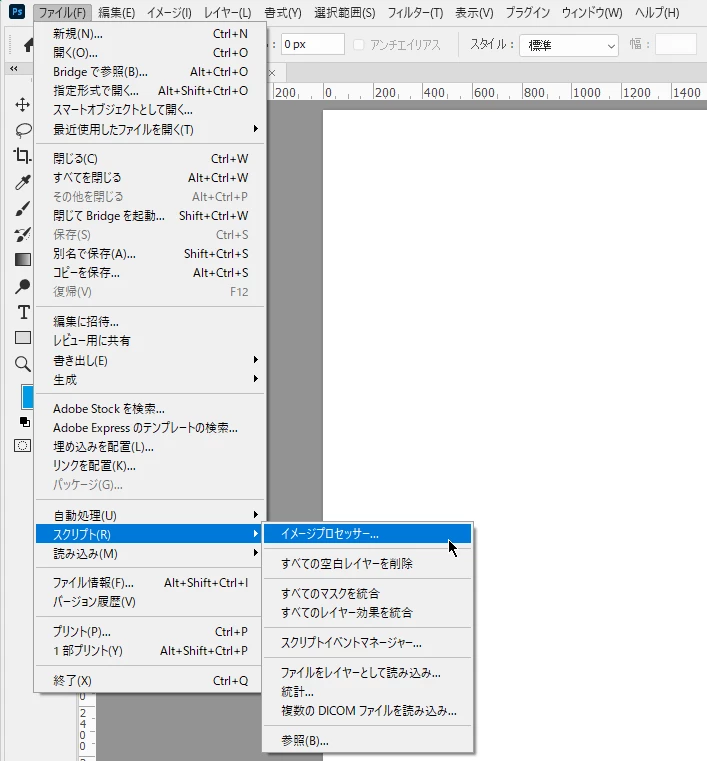The image size is (707, 761).
Task: Open the フィルター menu
Action: (415, 12)
